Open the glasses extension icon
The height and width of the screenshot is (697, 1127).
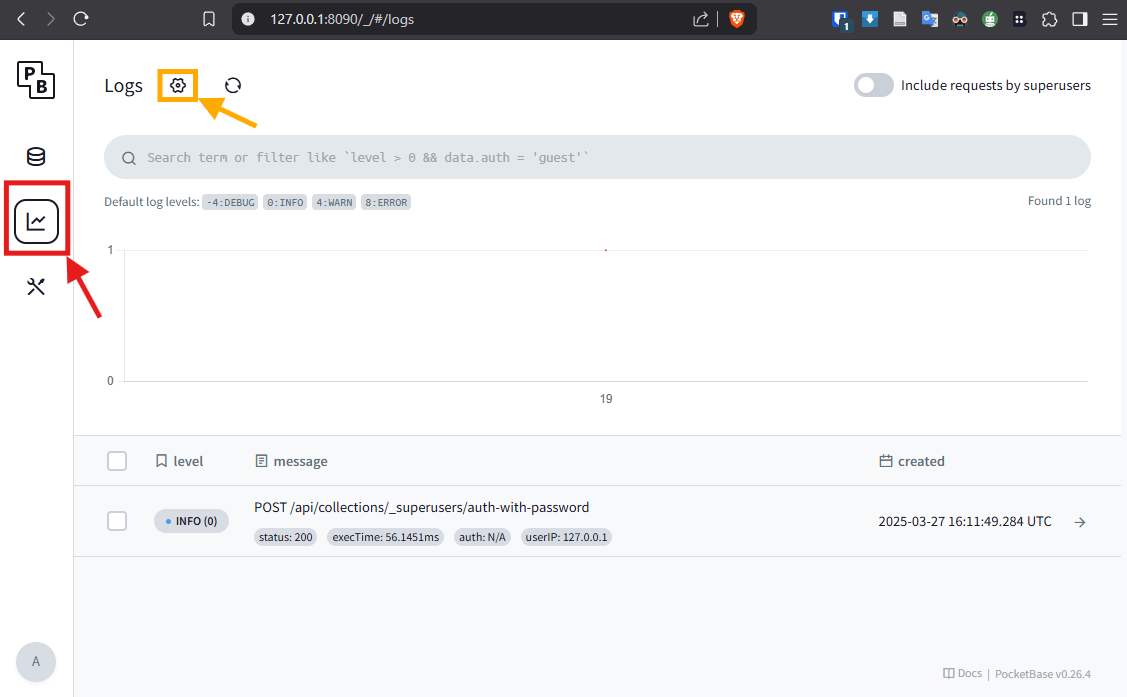(960, 19)
